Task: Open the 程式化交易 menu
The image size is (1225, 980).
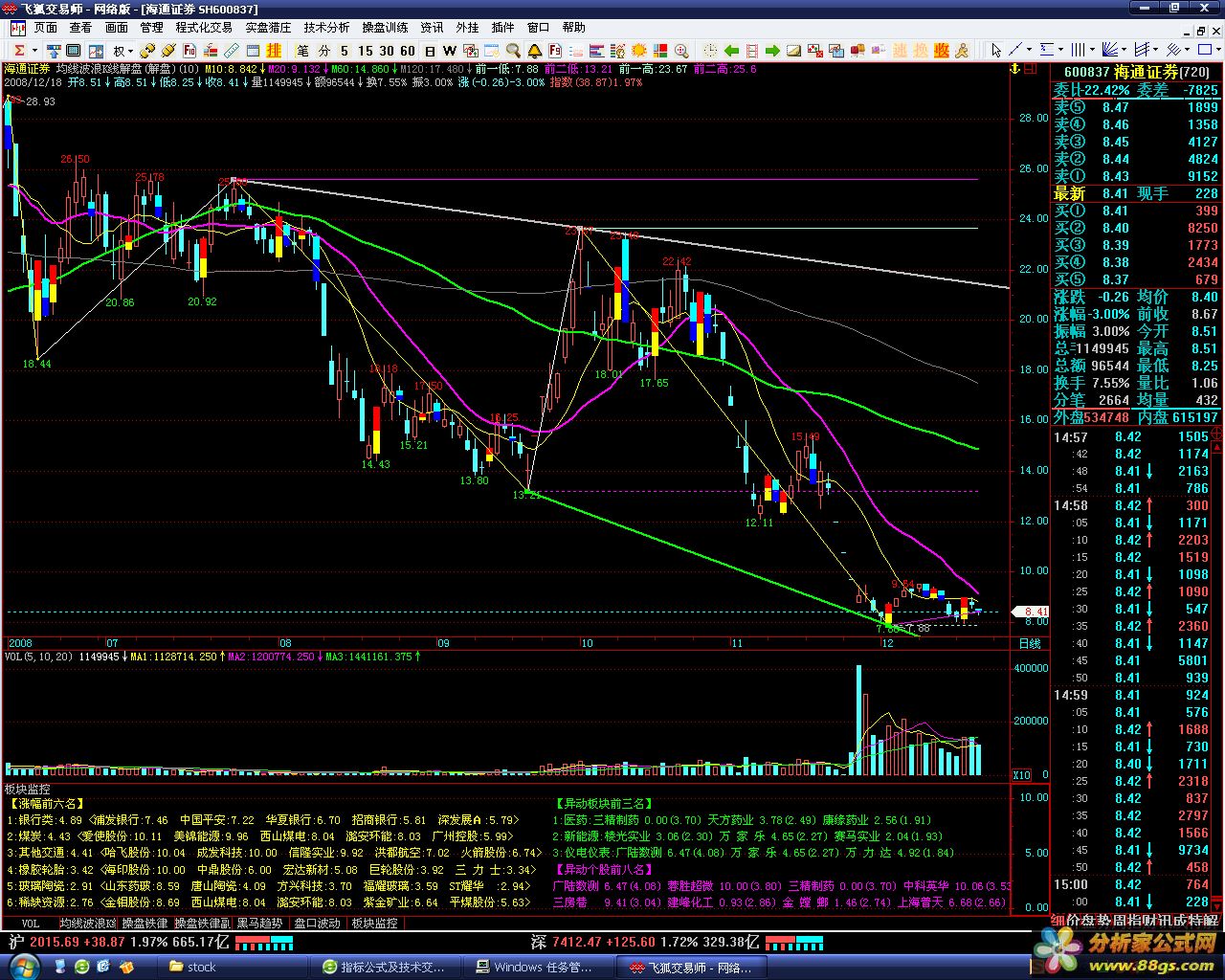Action: pyautogui.click(x=204, y=27)
